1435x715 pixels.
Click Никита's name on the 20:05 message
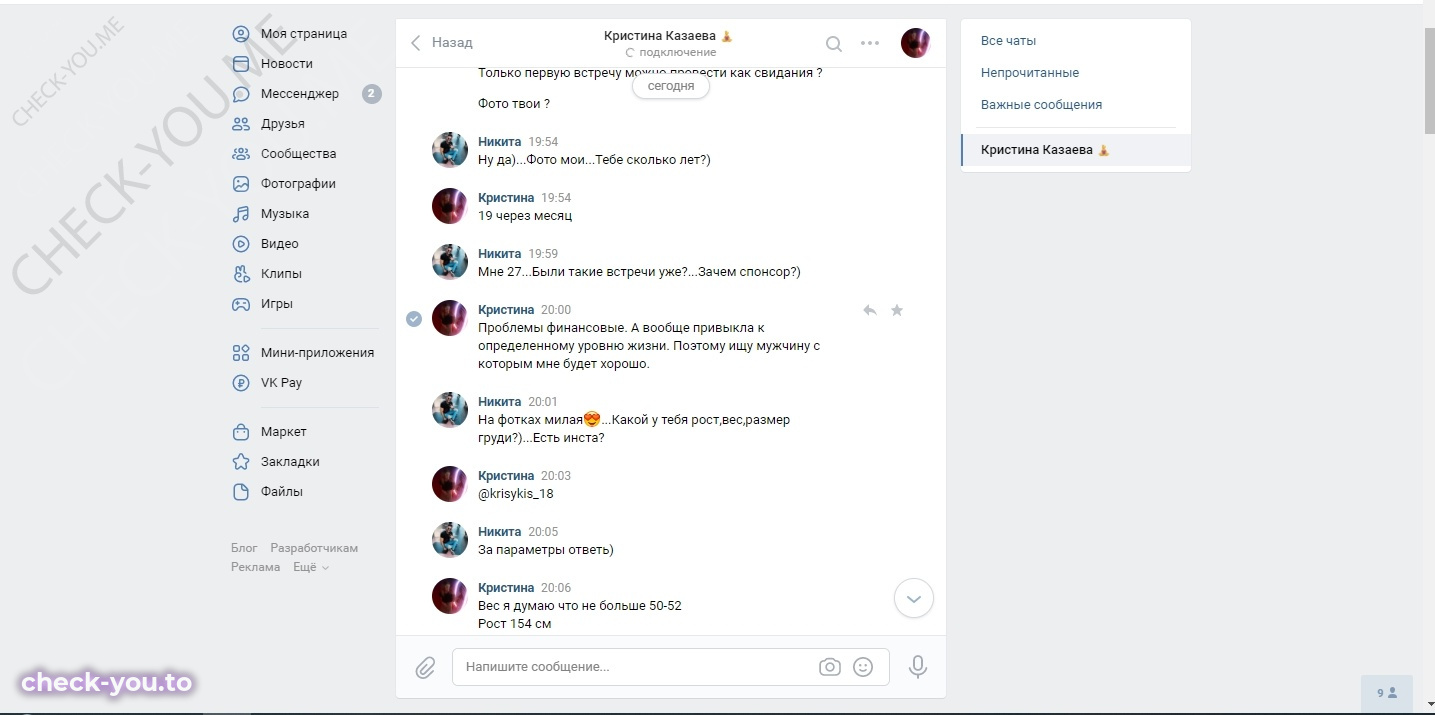coord(500,532)
